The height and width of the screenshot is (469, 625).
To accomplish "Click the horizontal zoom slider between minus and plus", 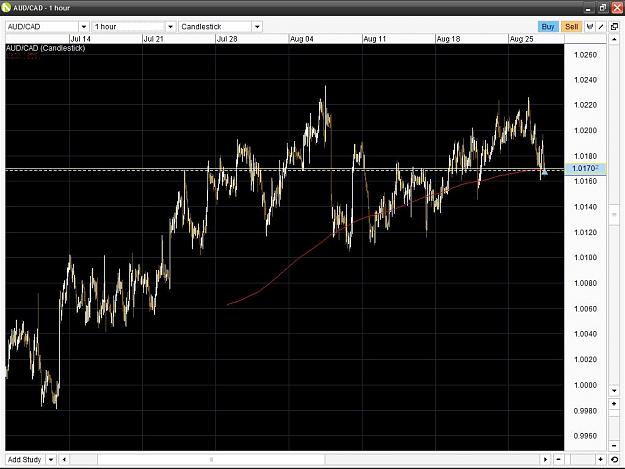I will 580,459.
